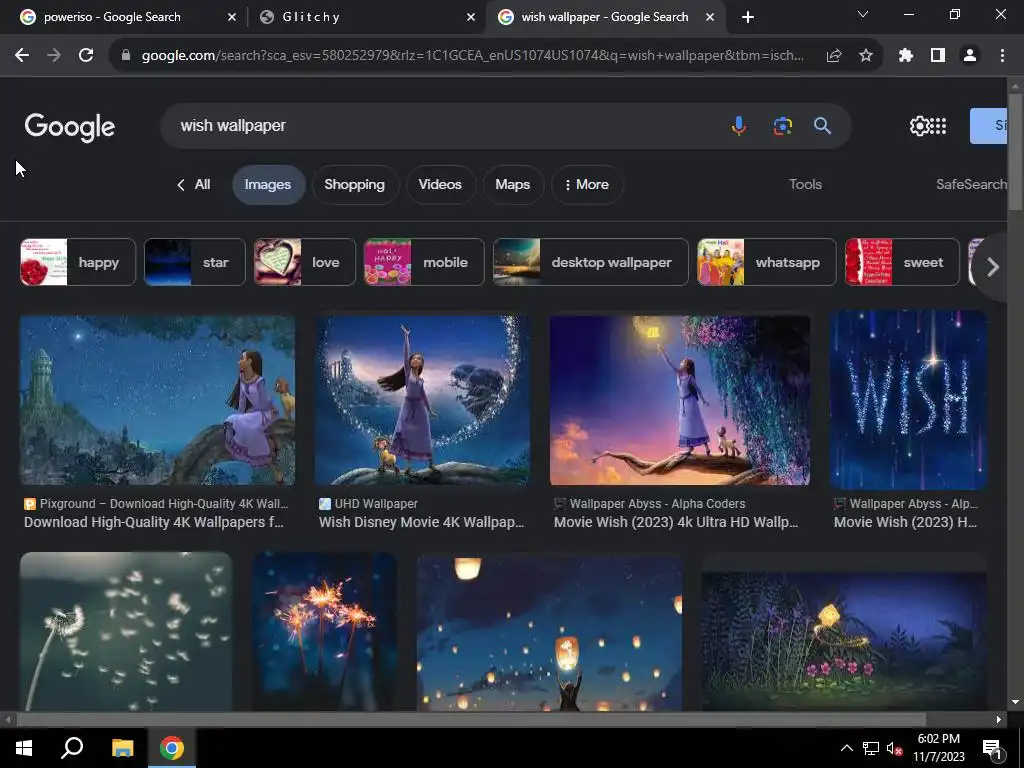Viewport: 1024px width, 768px height.
Task: Show more chips with the right arrow
Action: 993,266
